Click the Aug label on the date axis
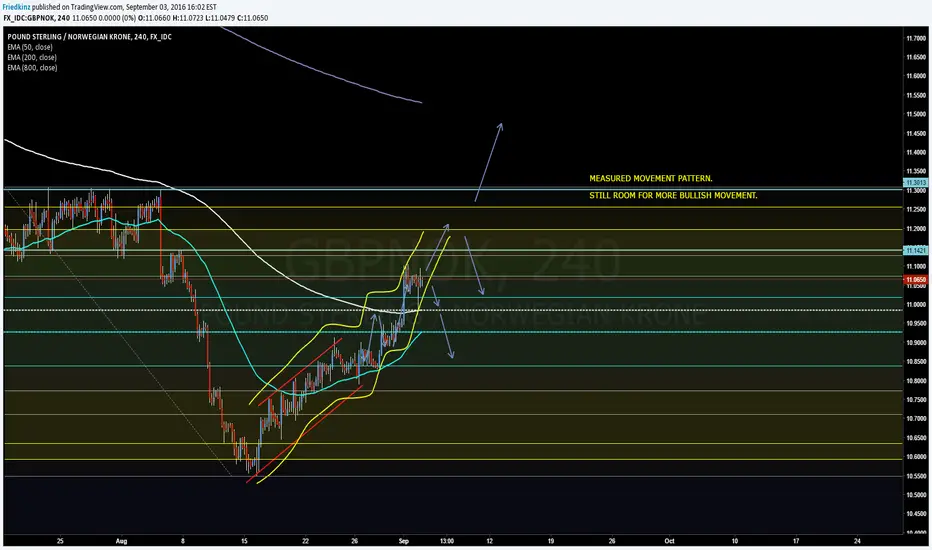Screen dimensions: 932x550 pos(121,541)
